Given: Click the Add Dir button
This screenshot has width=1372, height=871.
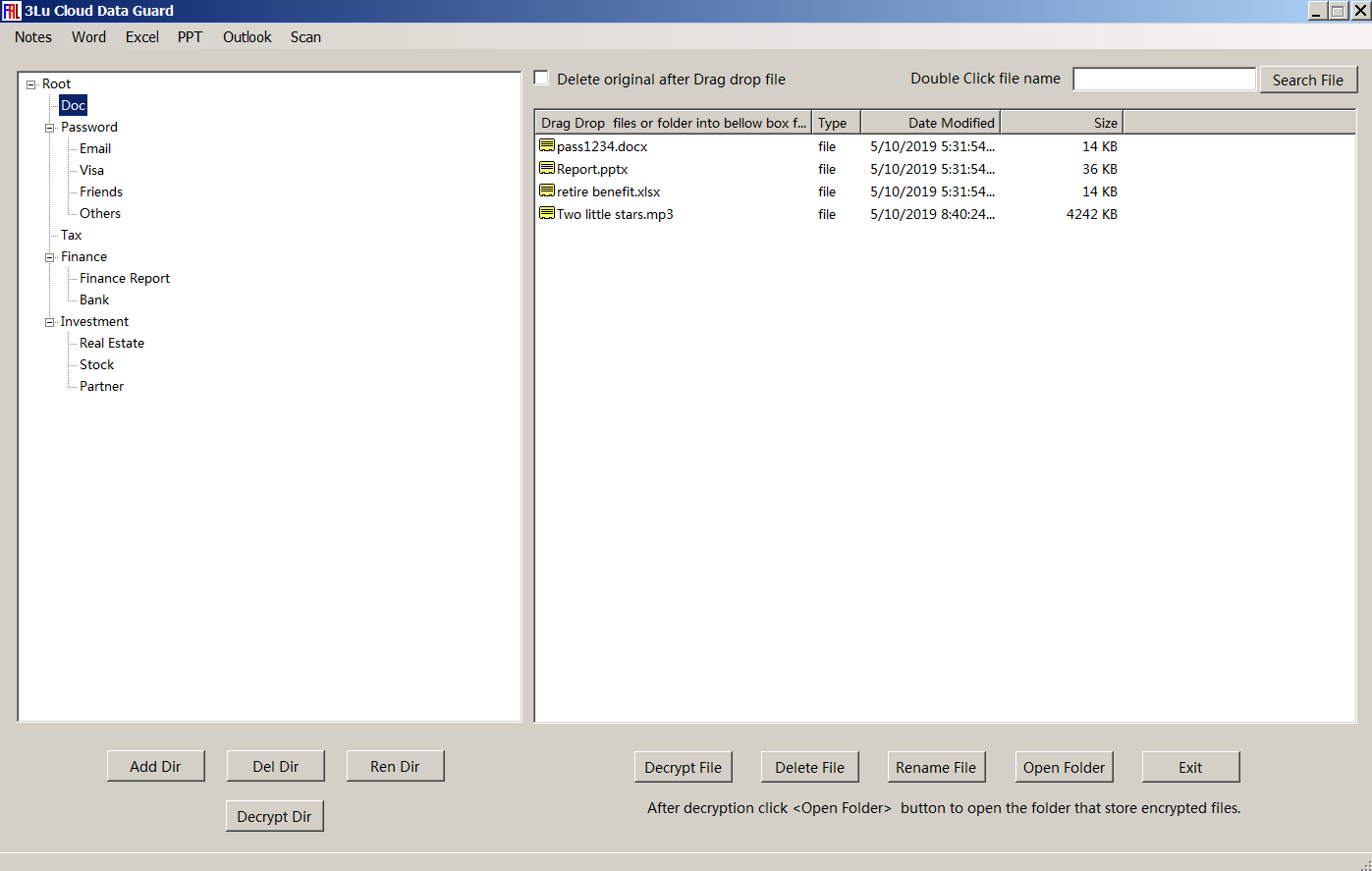Looking at the screenshot, I should pyautogui.click(x=155, y=767).
